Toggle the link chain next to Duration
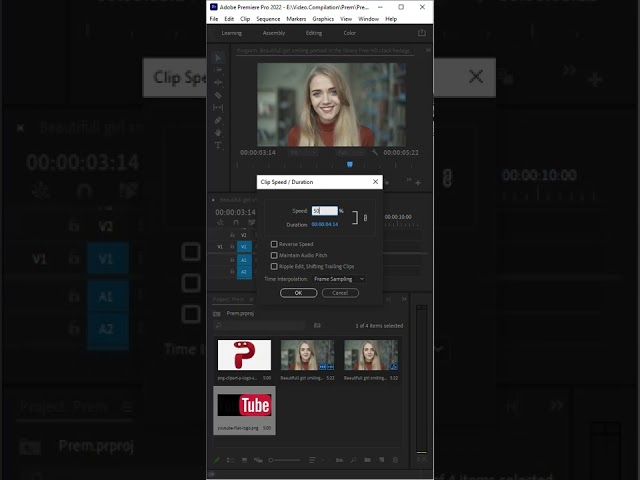 (365, 218)
